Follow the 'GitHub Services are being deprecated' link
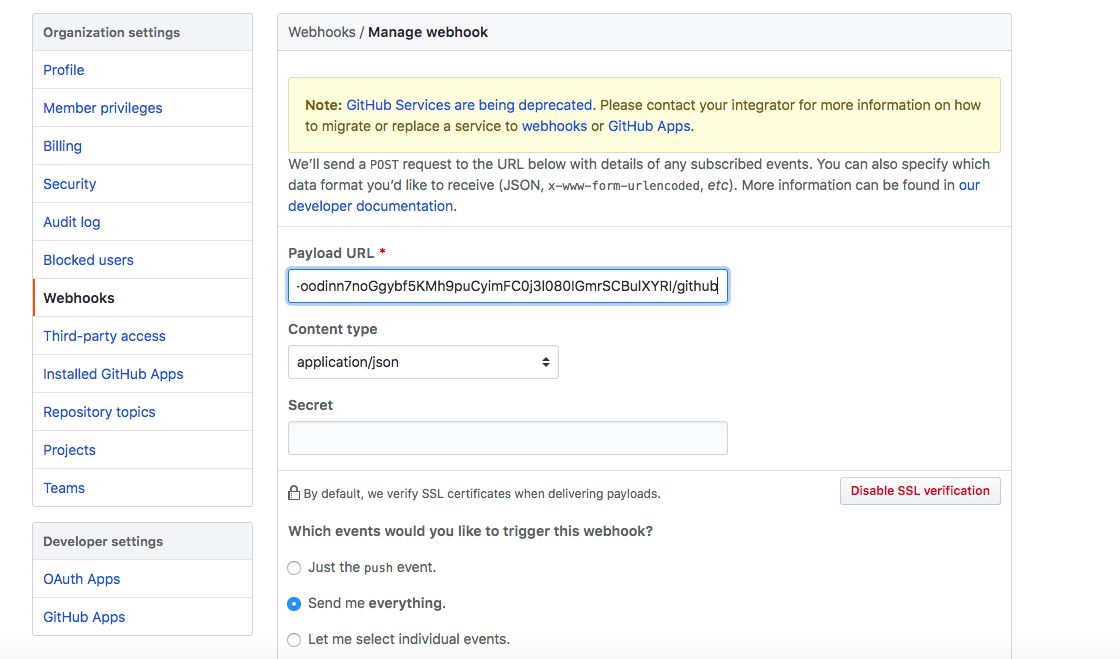The height and width of the screenshot is (659, 1120). coord(469,105)
